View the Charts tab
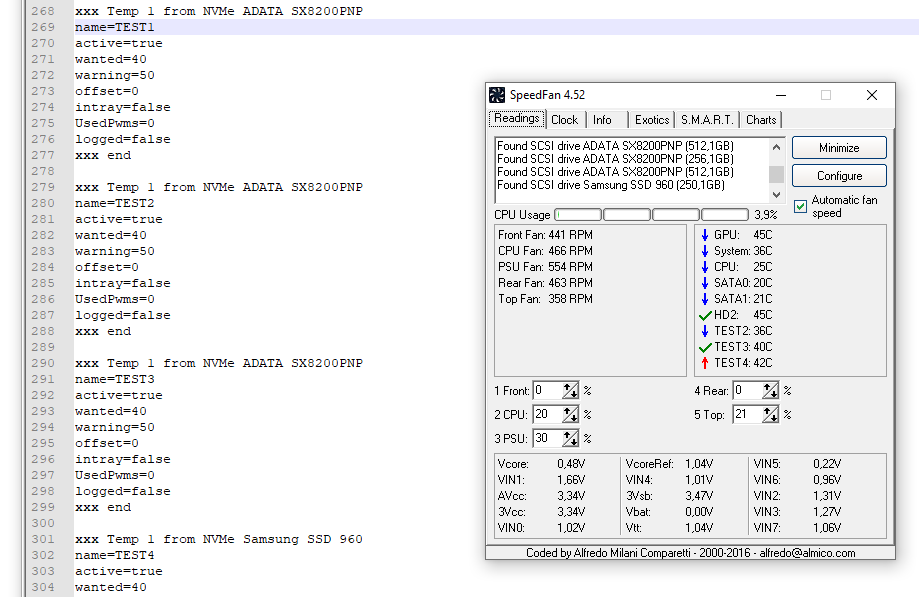This screenshot has width=919, height=597. pos(761,120)
